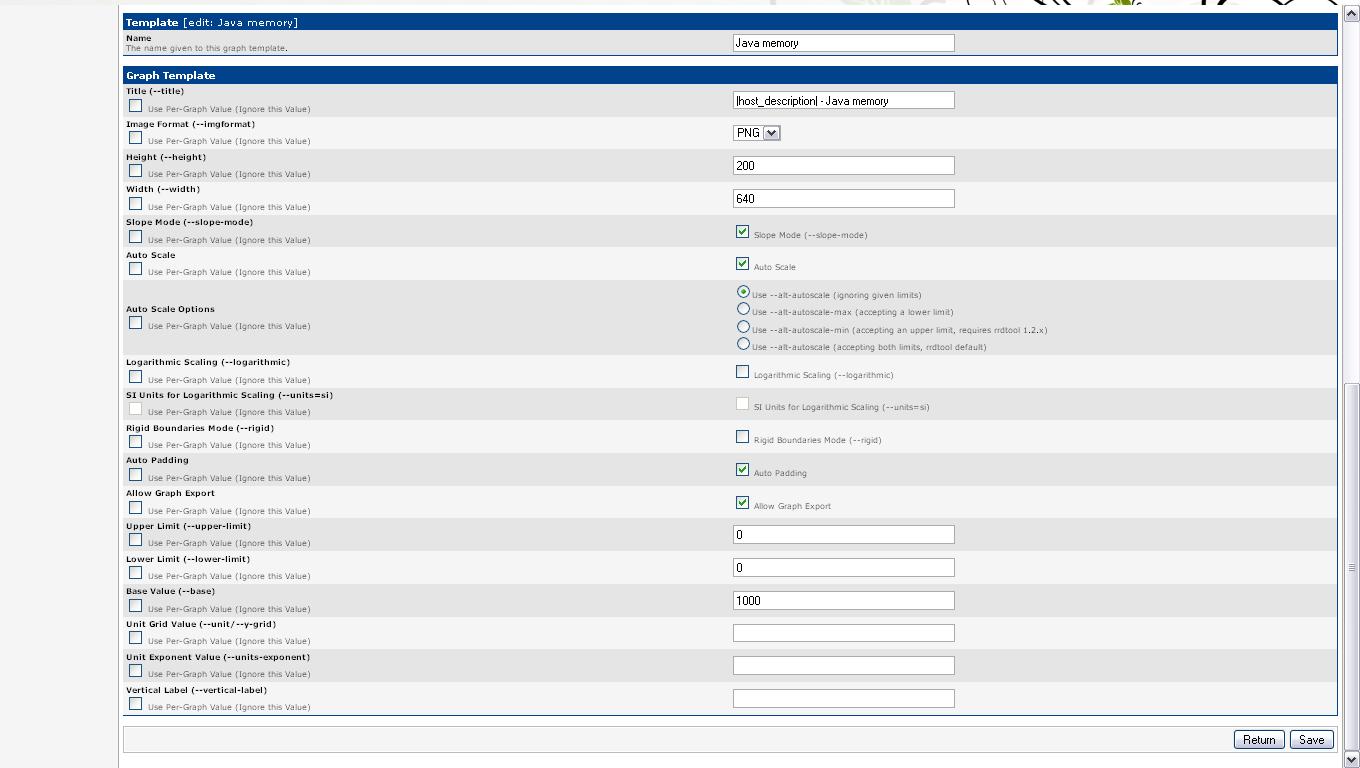1360x768 pixels.
Task: Check Use Per-Graph Value under Image Format
Action: 135,138
